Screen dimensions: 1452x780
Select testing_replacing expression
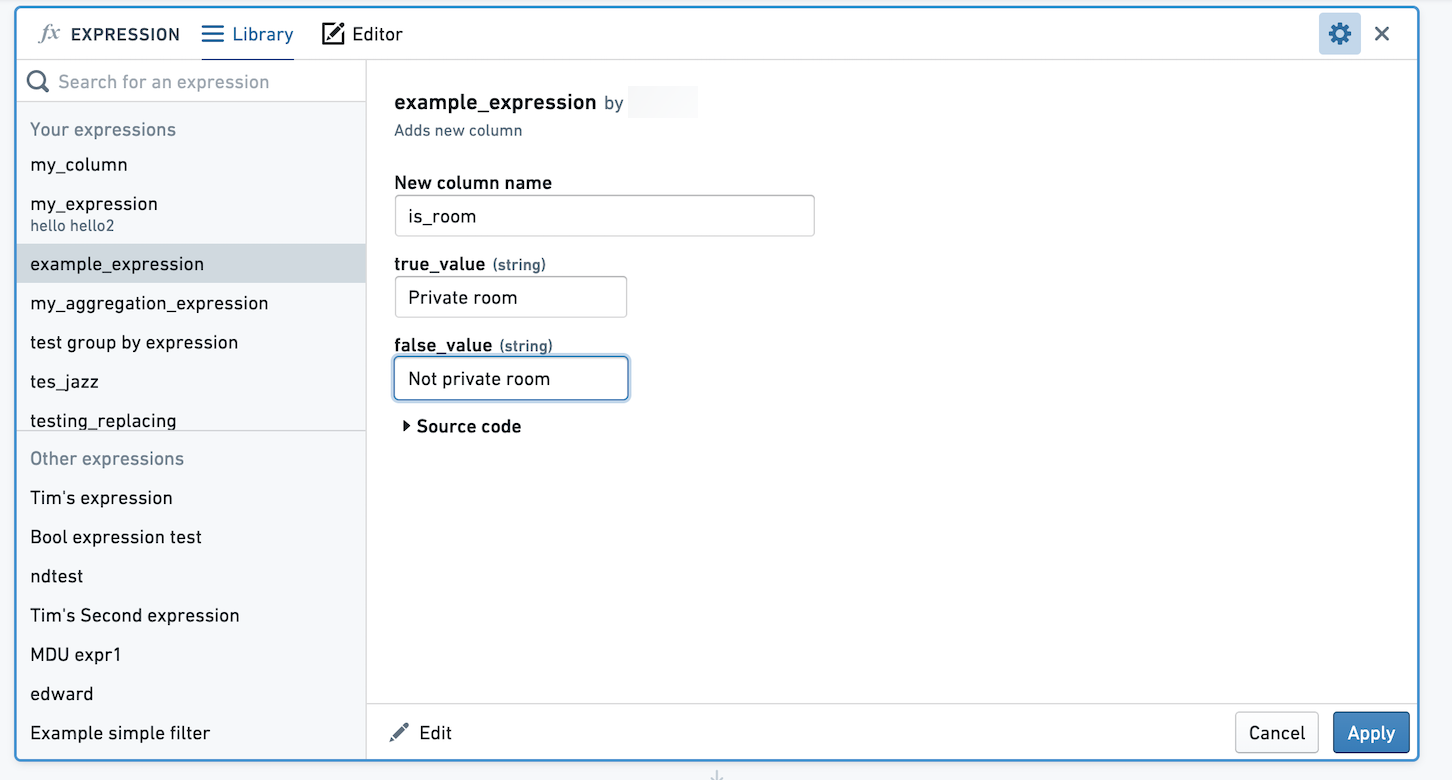191,419
